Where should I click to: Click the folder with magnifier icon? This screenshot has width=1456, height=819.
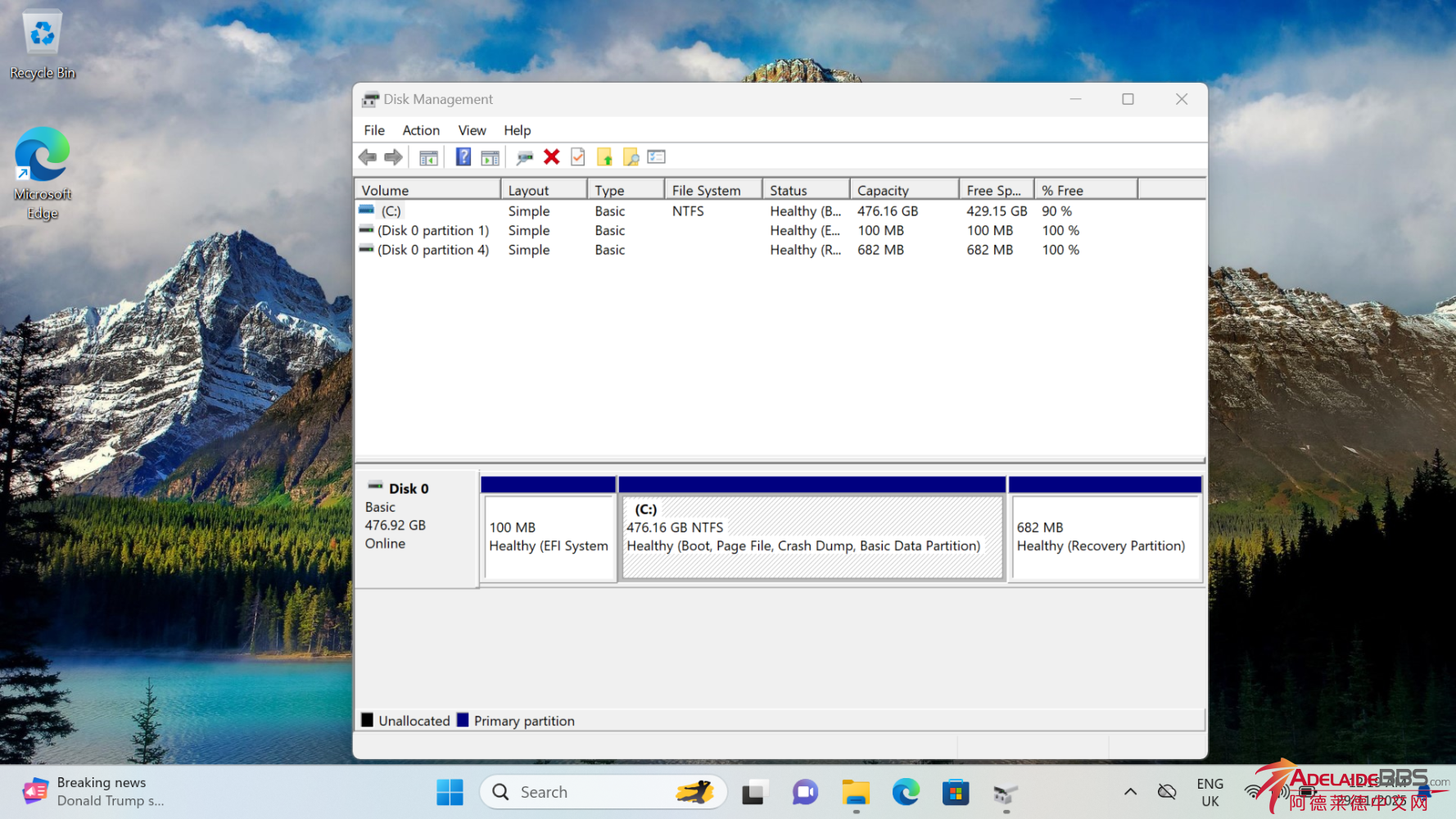pyautogui.click(x=631, y=157)
